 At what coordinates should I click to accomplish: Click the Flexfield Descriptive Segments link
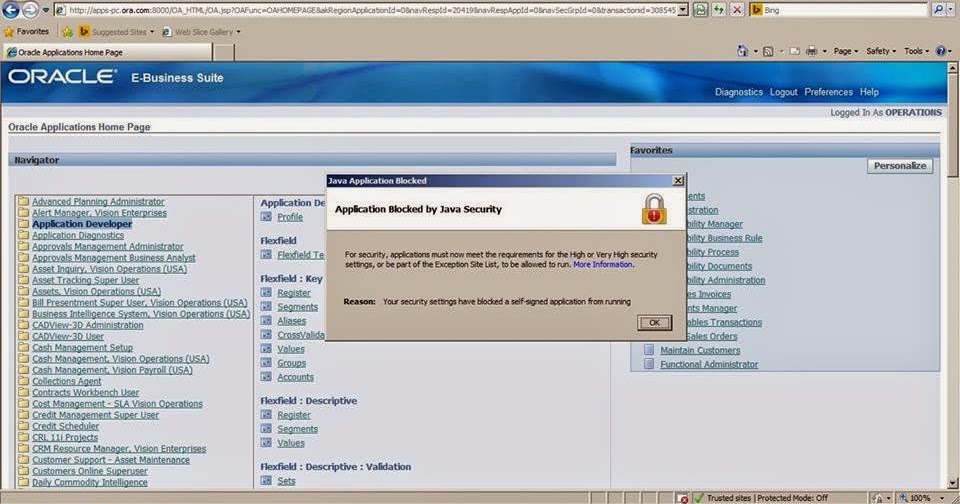(298, 429)
